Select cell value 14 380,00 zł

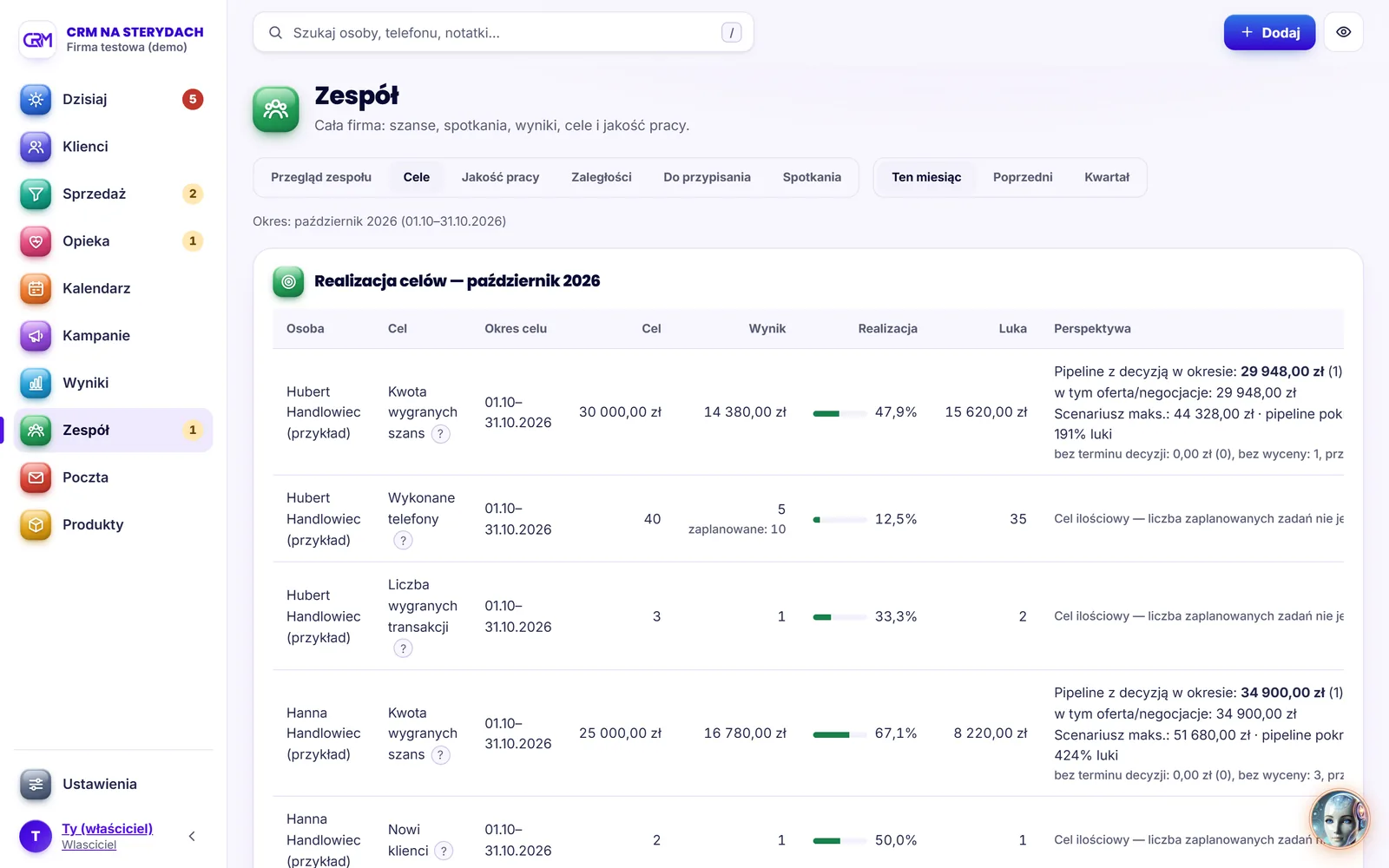(x=745, y=412)
